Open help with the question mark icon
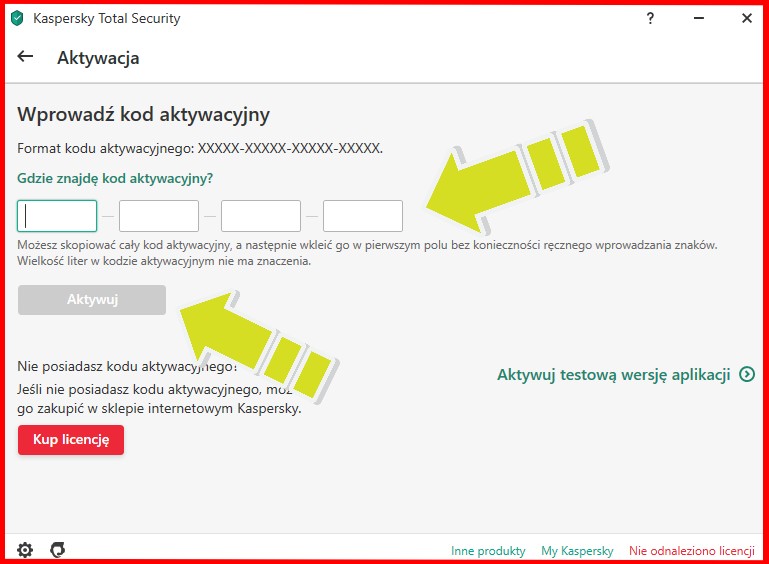 [x=650, y=19]
